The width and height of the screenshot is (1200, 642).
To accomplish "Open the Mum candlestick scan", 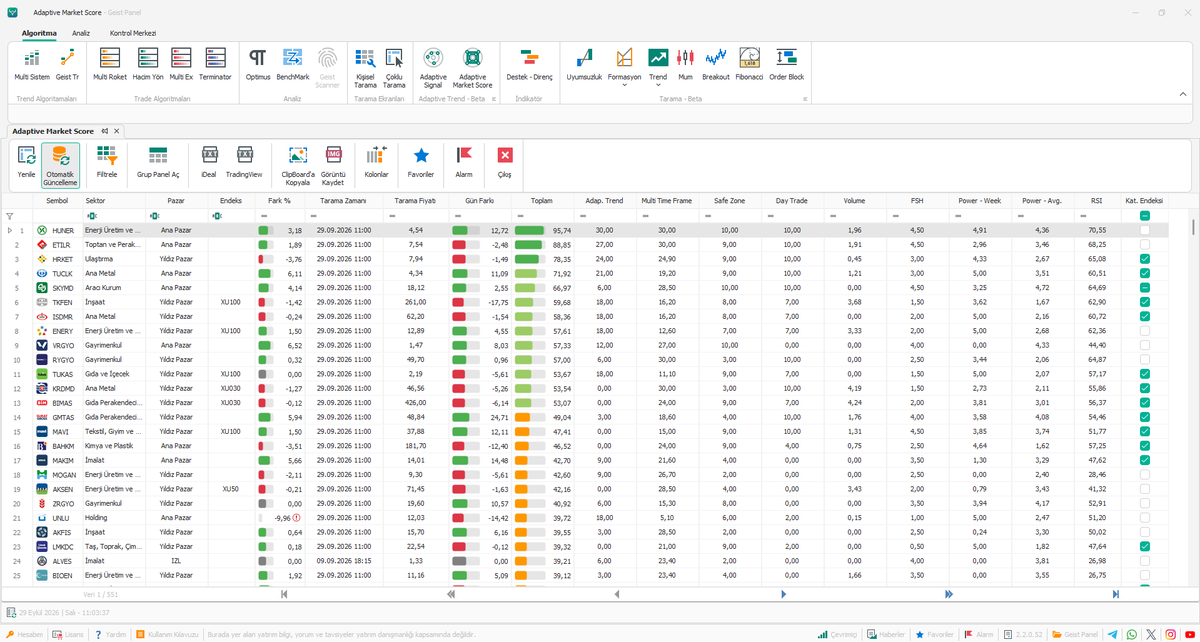I will [x=685, y=65].
